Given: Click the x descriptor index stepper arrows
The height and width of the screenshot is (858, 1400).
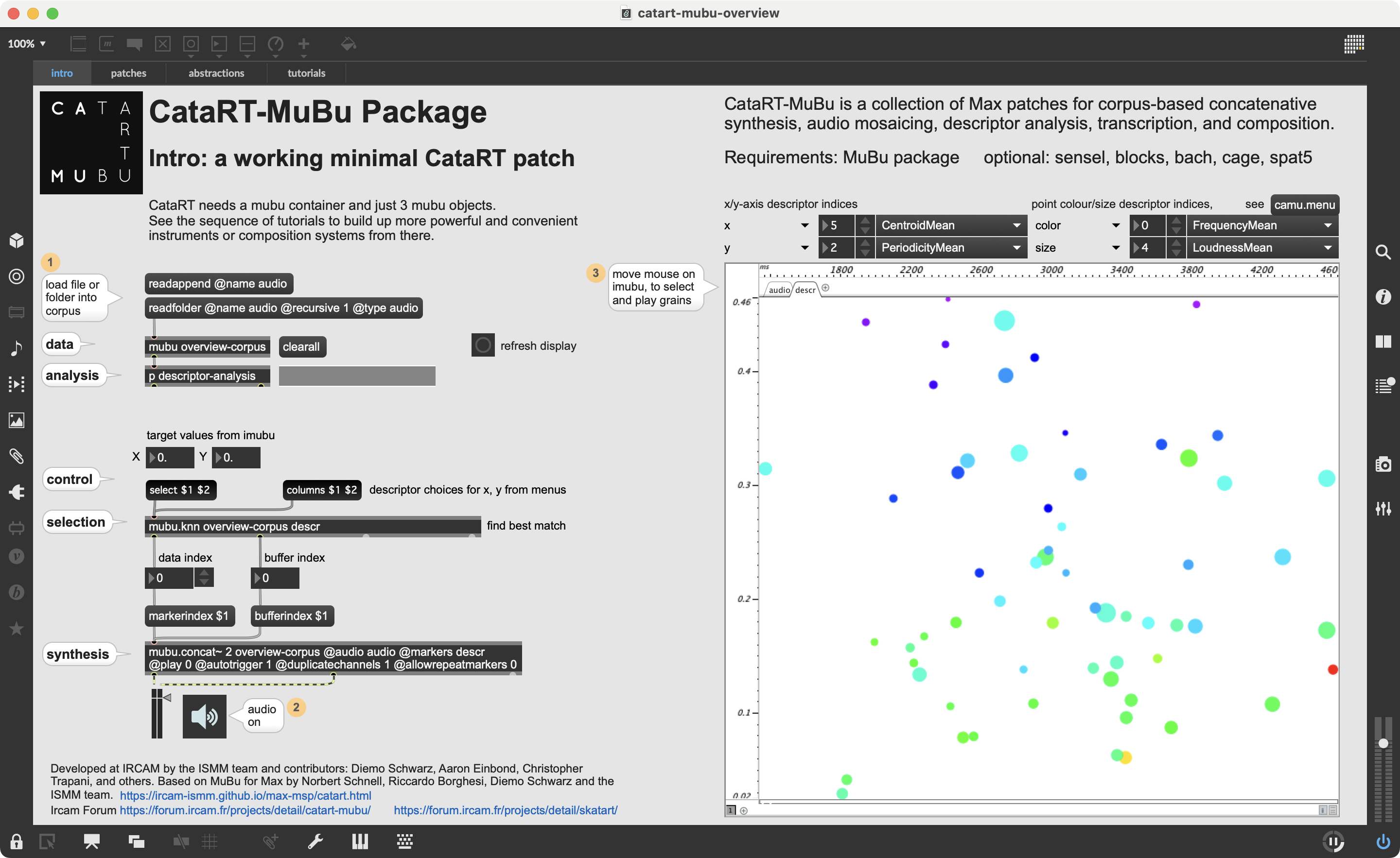Looking at the screenshot, I should coord(865,225).
